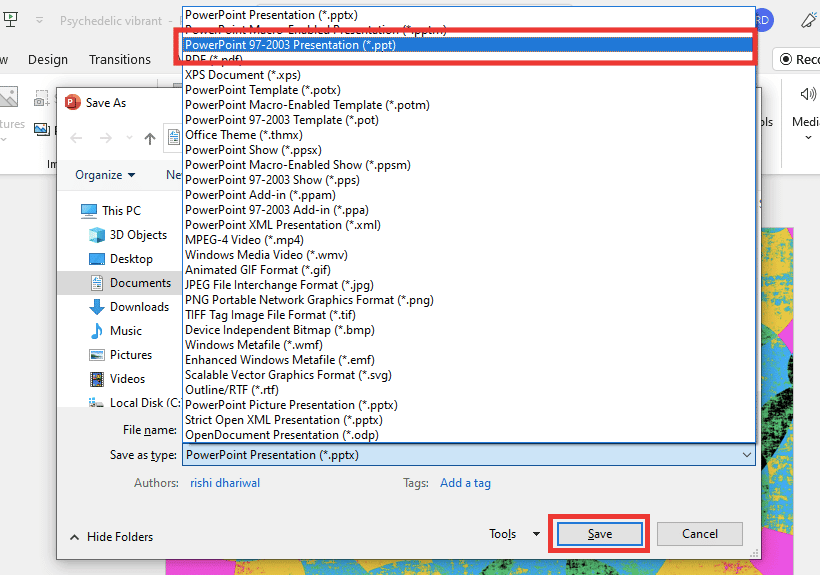Viewport: 820px width, 575px height.
Task: Open the Design ribbon tab
Action: 48,60
